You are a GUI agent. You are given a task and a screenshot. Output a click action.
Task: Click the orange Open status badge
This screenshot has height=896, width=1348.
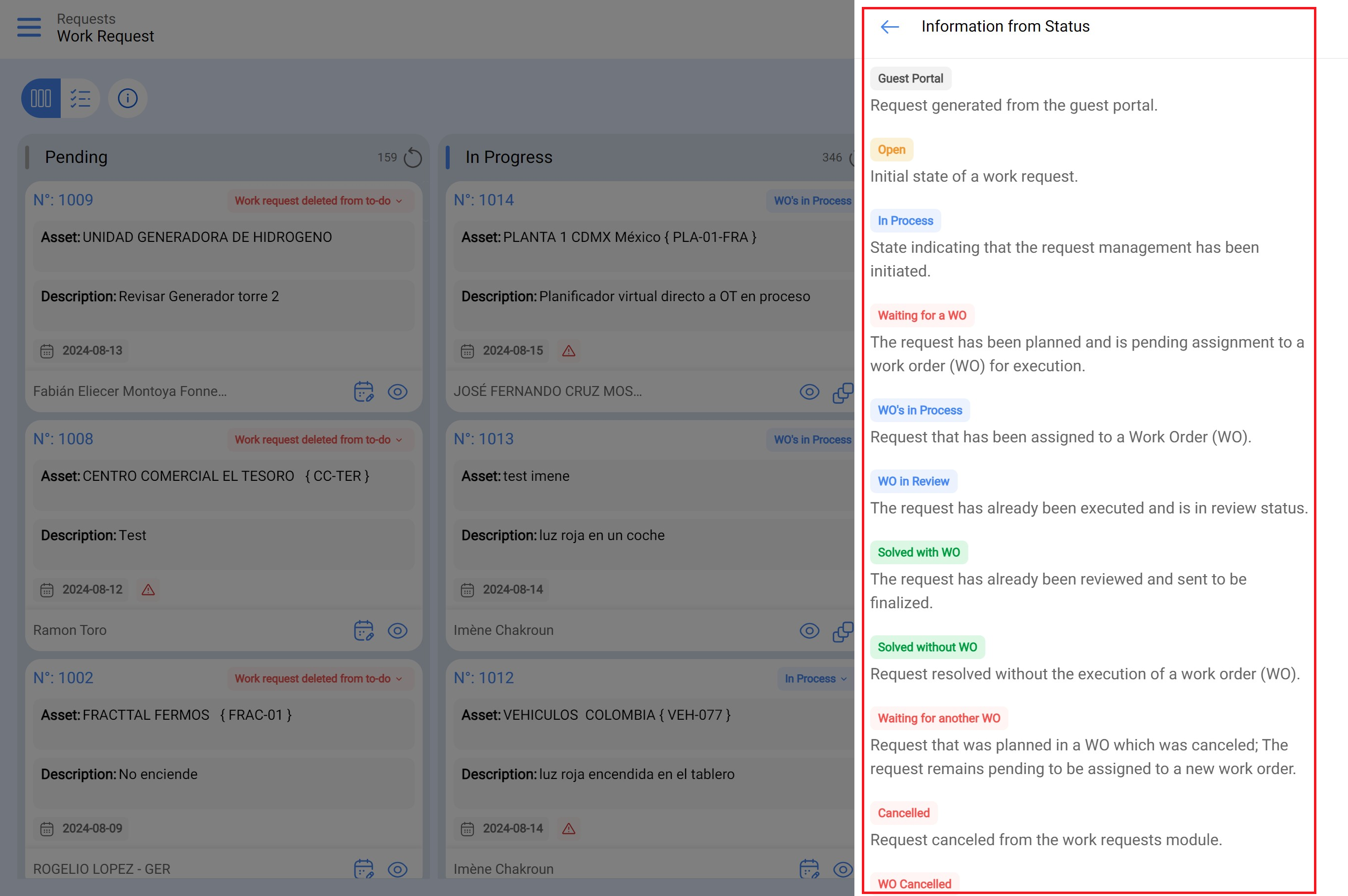[891, 150]
